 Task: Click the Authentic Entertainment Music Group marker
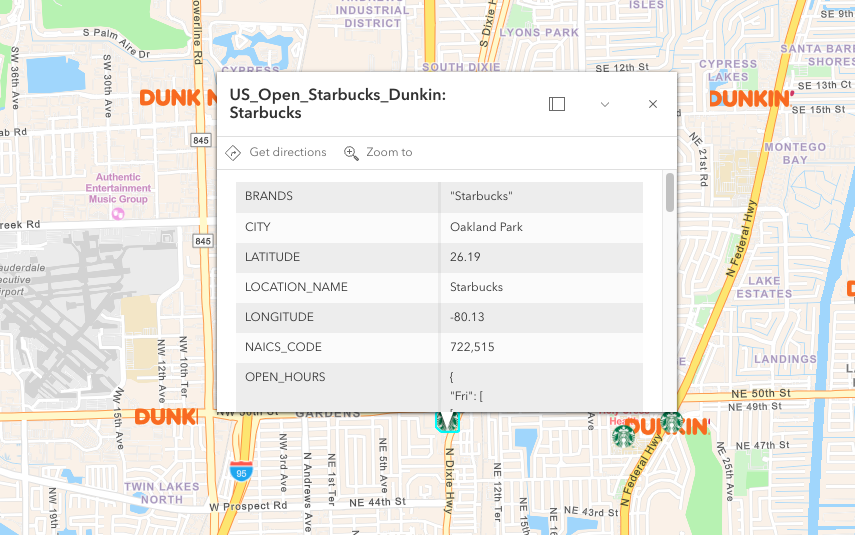[118, 213]
